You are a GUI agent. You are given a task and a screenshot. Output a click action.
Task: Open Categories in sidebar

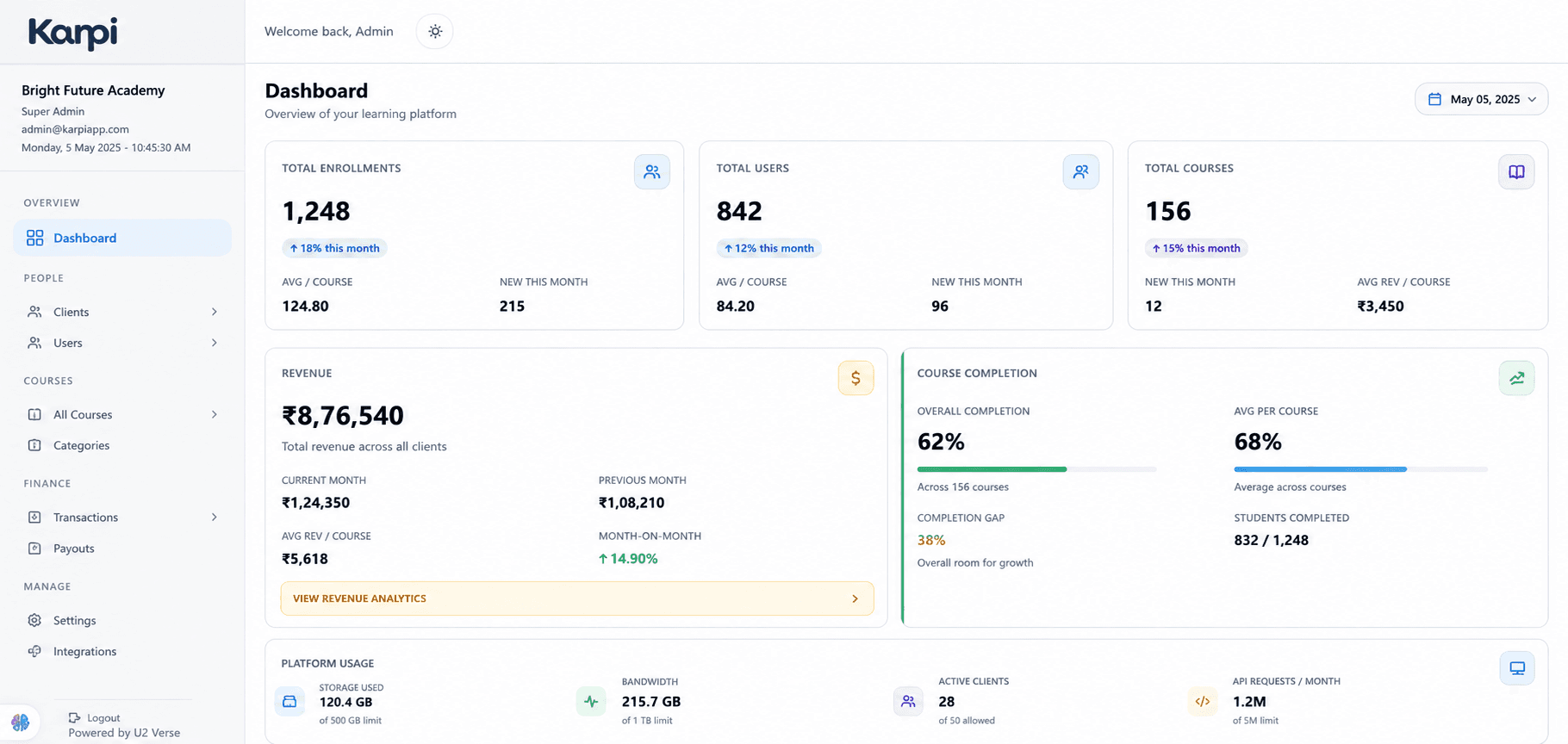122,445
